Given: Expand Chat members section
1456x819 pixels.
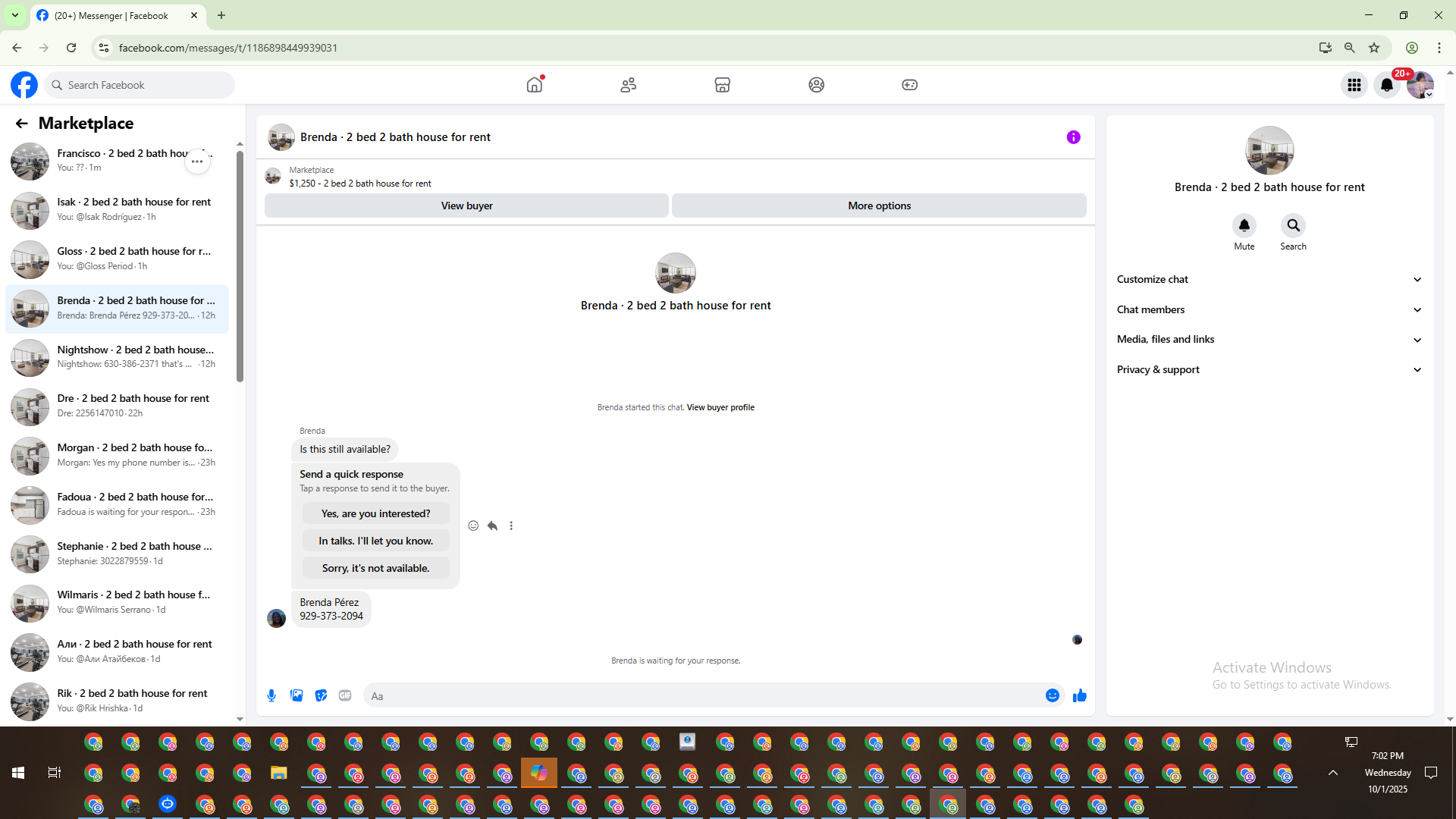Looking at the screenshot, I should pos(1269,310).
